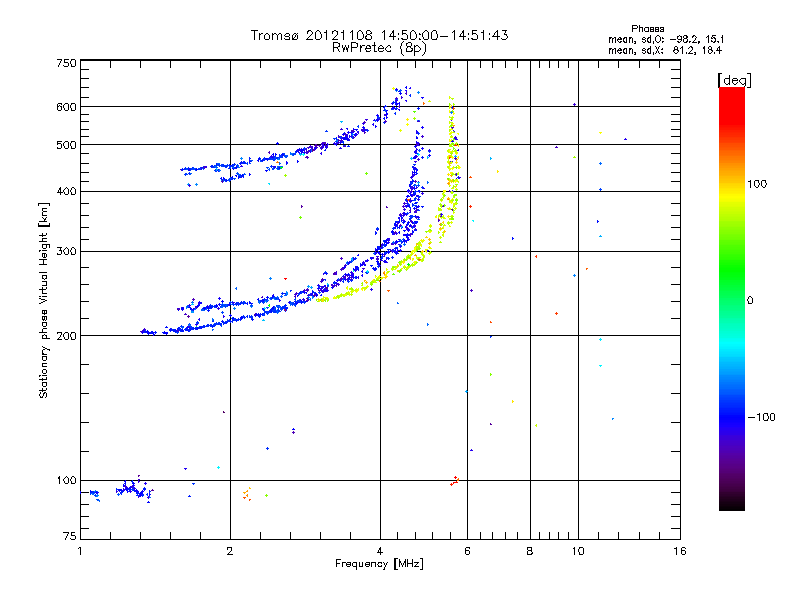Click the colorbar tick label '-100'

click(761, 417)
